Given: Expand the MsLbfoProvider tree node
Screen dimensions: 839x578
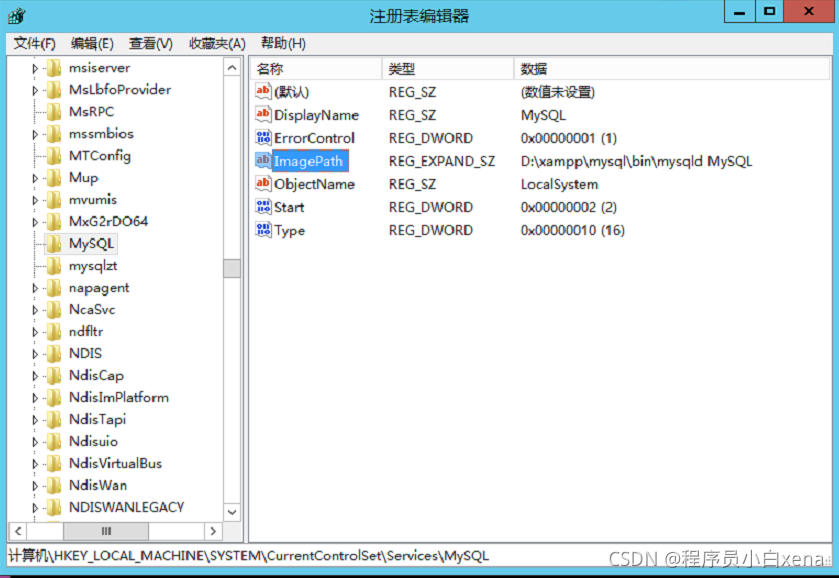Looking at the screenshot, I should point(35,90).
